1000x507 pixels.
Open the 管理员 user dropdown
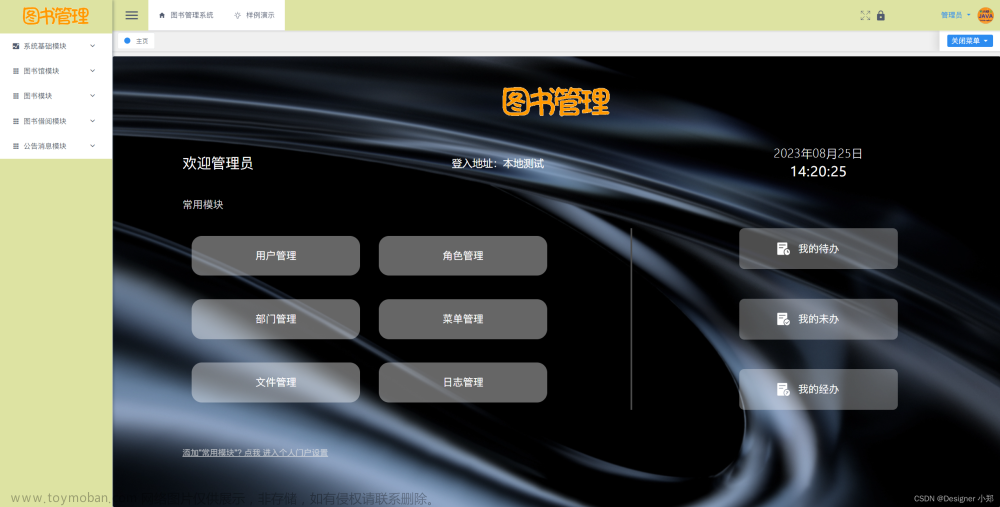(x=955, y=15)
